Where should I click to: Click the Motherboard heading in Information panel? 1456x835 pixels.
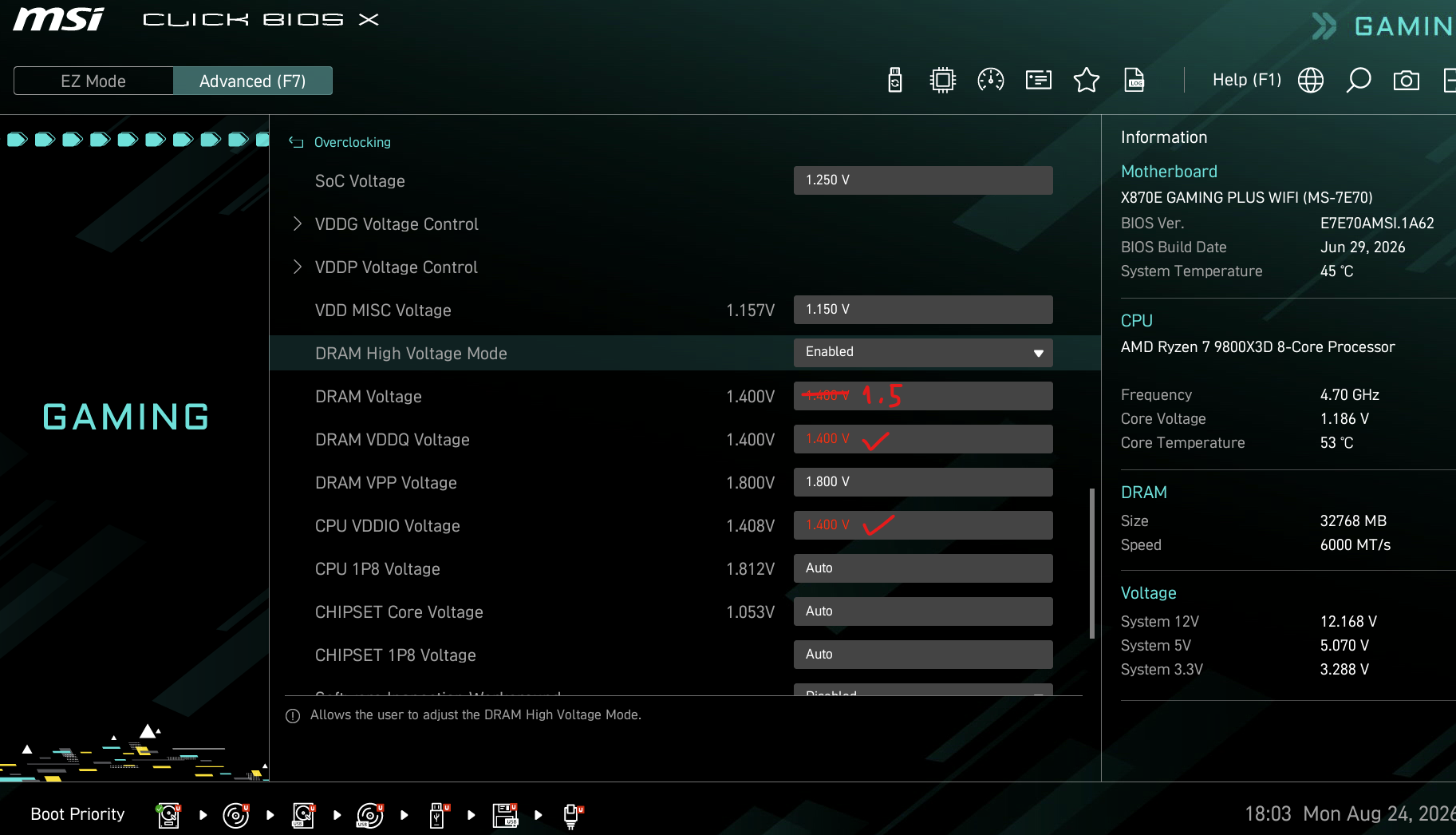click(1169, 172)
